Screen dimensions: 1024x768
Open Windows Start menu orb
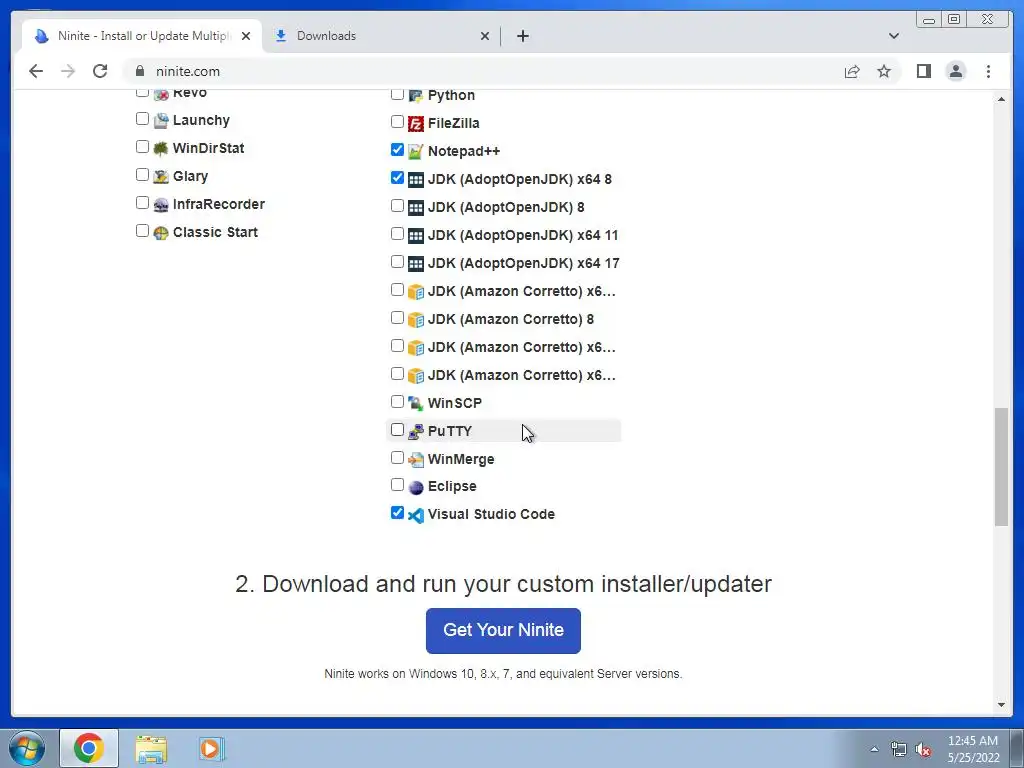click(27, 748)
